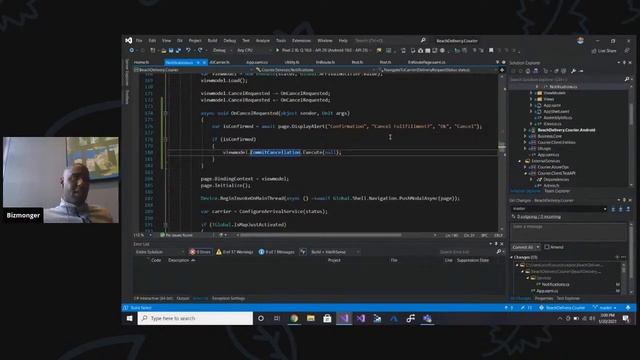
Task: Open the Commit All dropdown arrow
Action: (538, 247)
